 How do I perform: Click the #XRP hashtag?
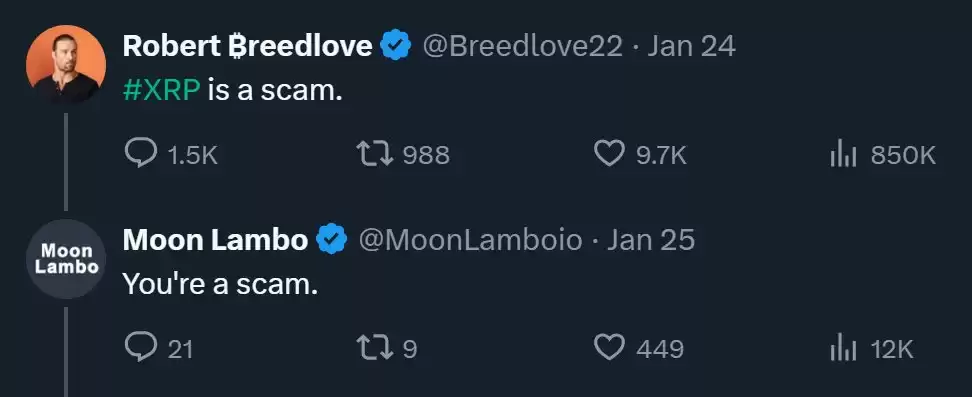[162, 91]
